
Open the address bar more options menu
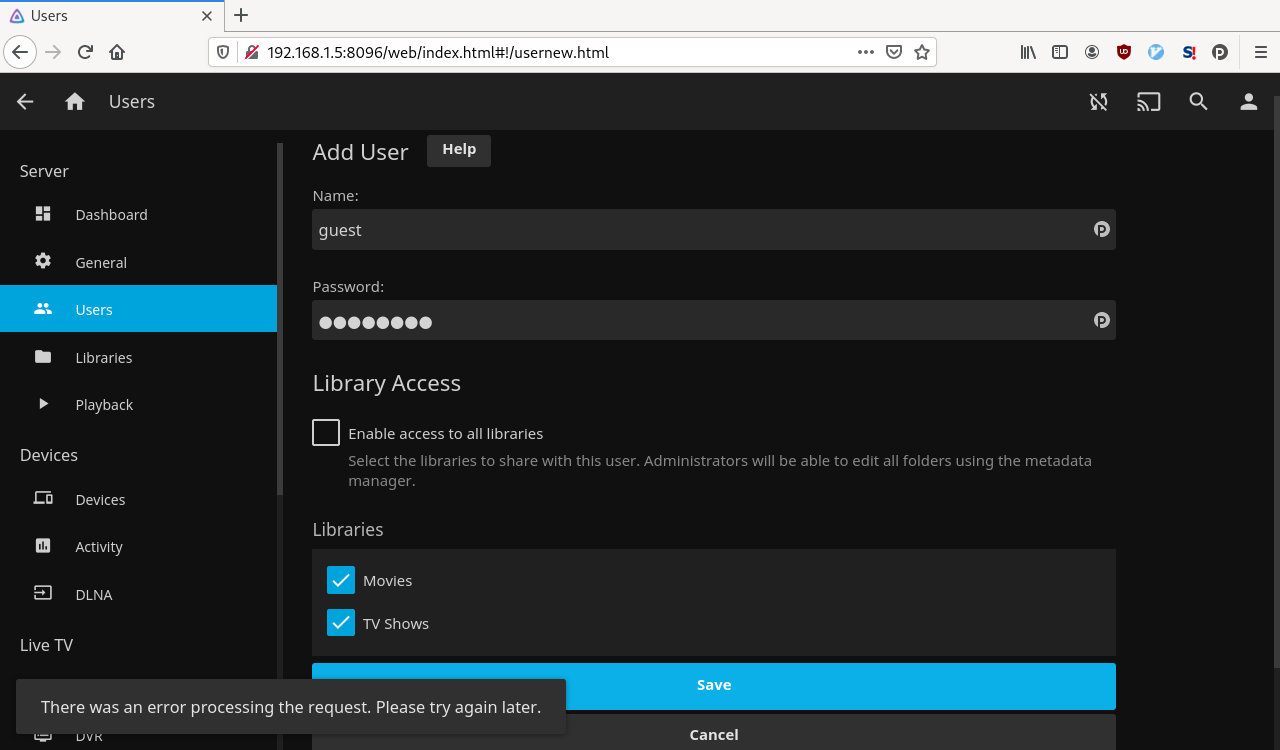pos(865,52)
